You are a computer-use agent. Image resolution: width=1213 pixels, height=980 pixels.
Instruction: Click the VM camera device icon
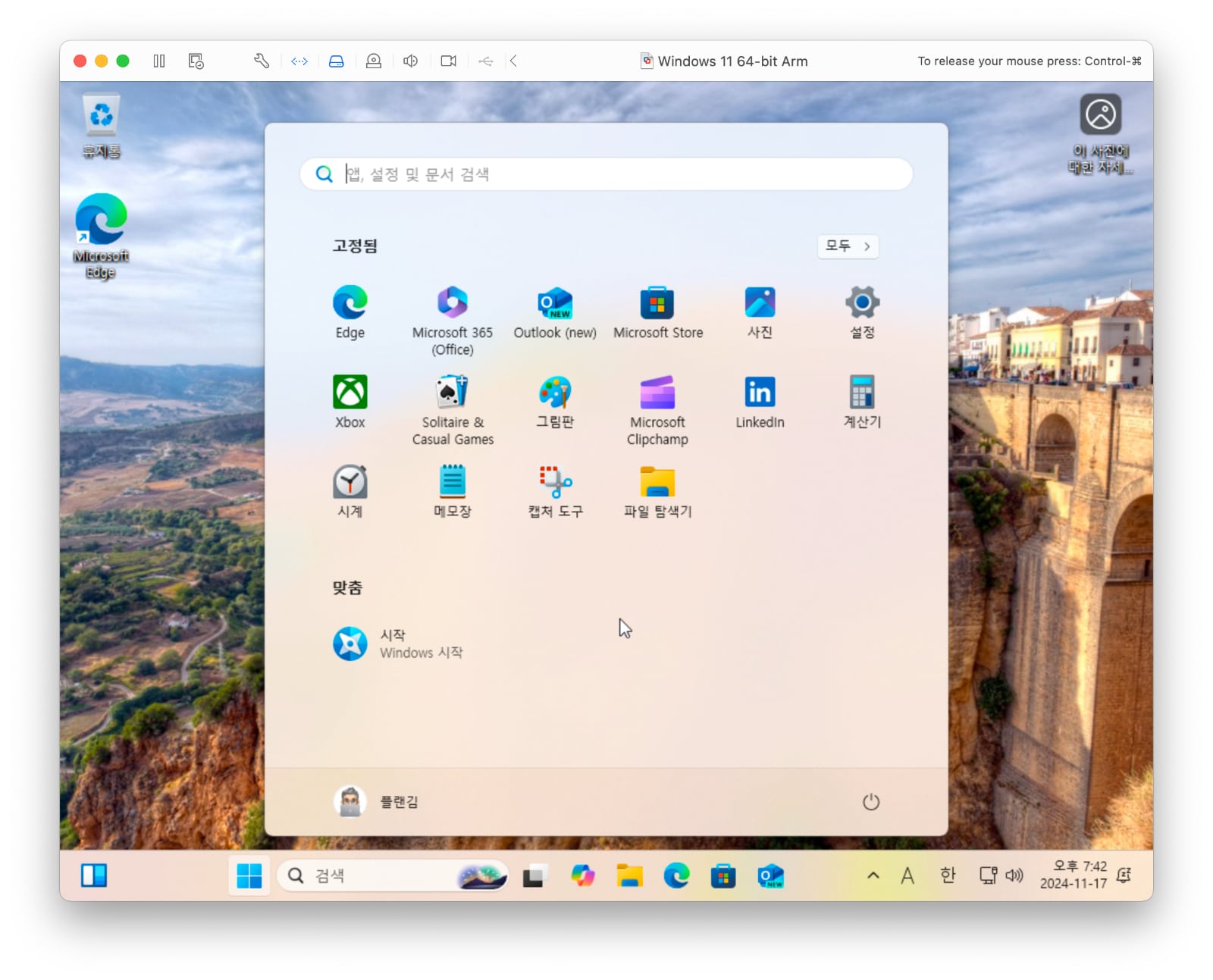[x=449, y=61]
